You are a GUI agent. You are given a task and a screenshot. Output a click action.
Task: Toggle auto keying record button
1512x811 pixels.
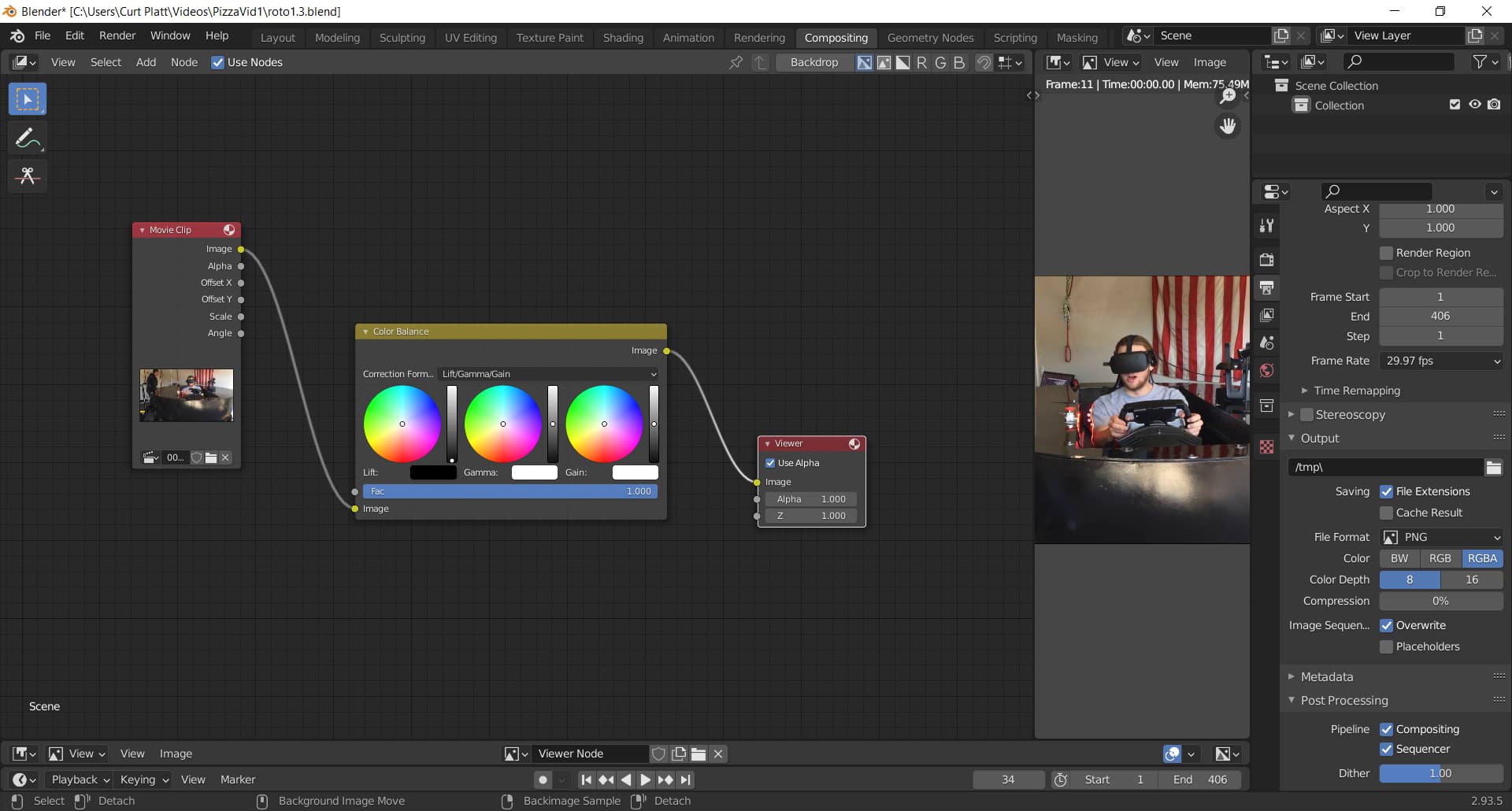[542, 780]
